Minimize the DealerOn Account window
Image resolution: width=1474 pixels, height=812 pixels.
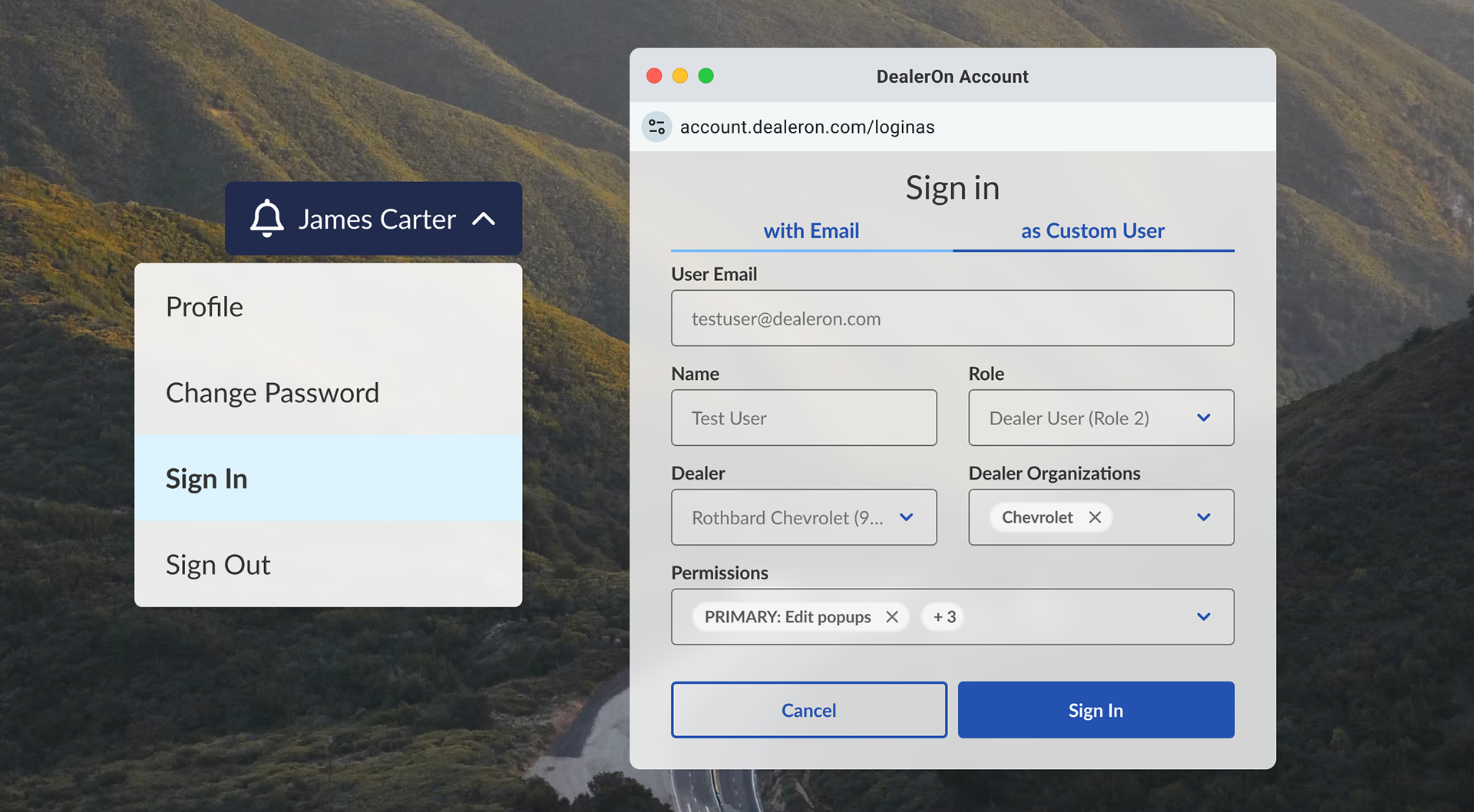(x=680, y=76)
